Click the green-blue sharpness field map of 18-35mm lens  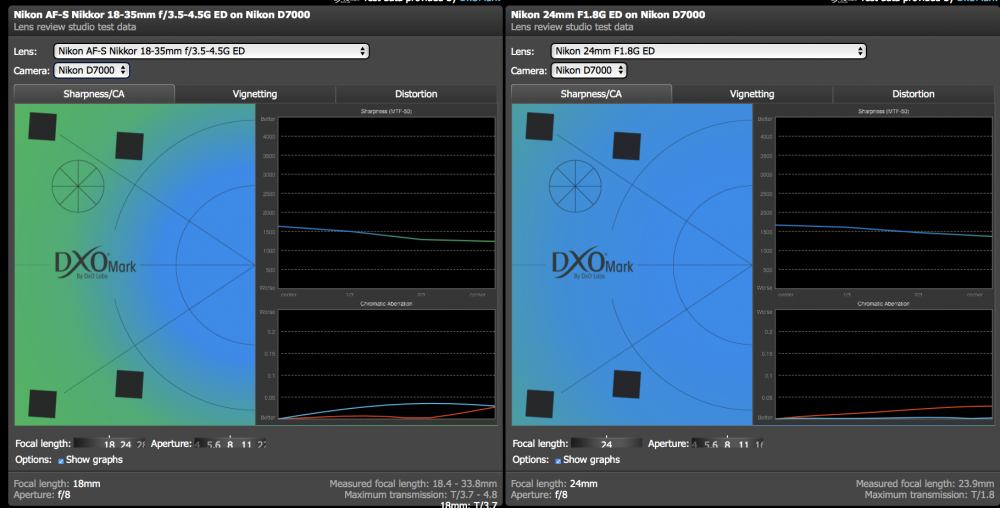[x=135, y=265]
